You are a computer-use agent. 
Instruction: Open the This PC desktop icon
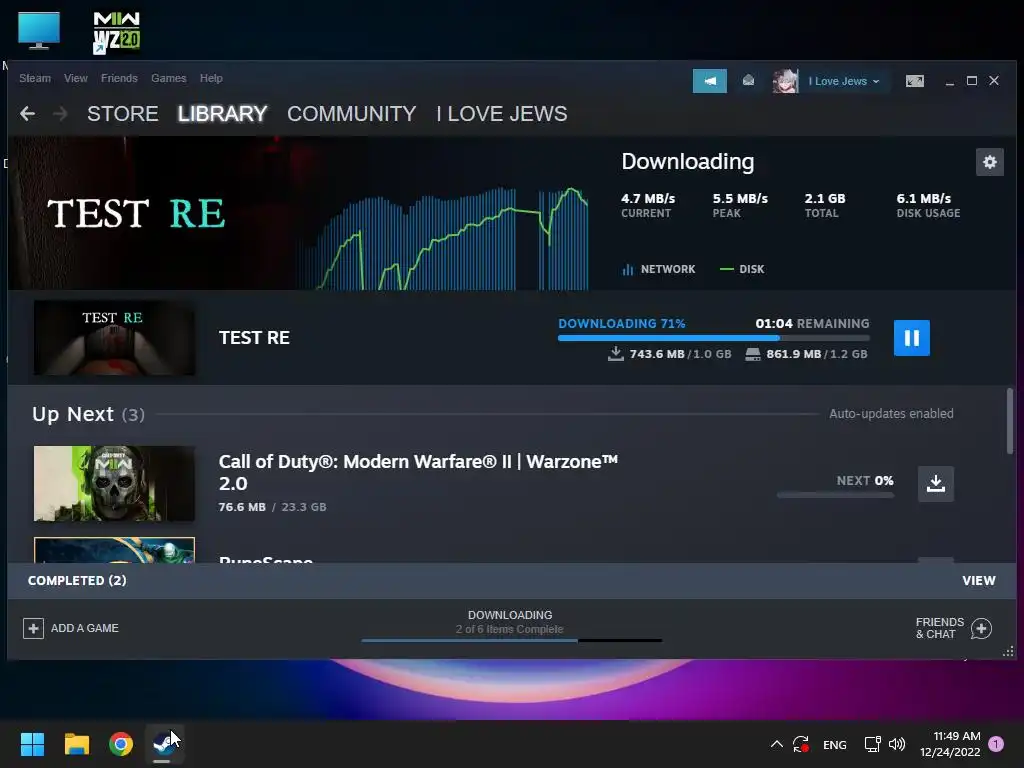click(39, 30)
